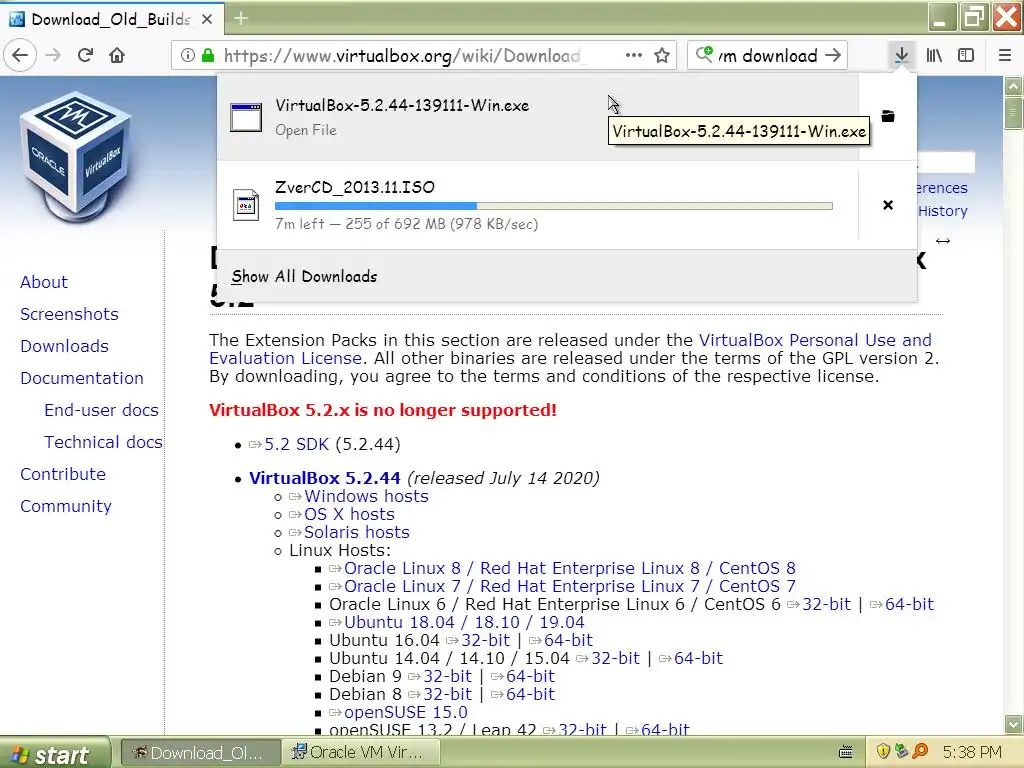Bookmark this page with the star
This screenshot has height=768, width=1024.
662,56
